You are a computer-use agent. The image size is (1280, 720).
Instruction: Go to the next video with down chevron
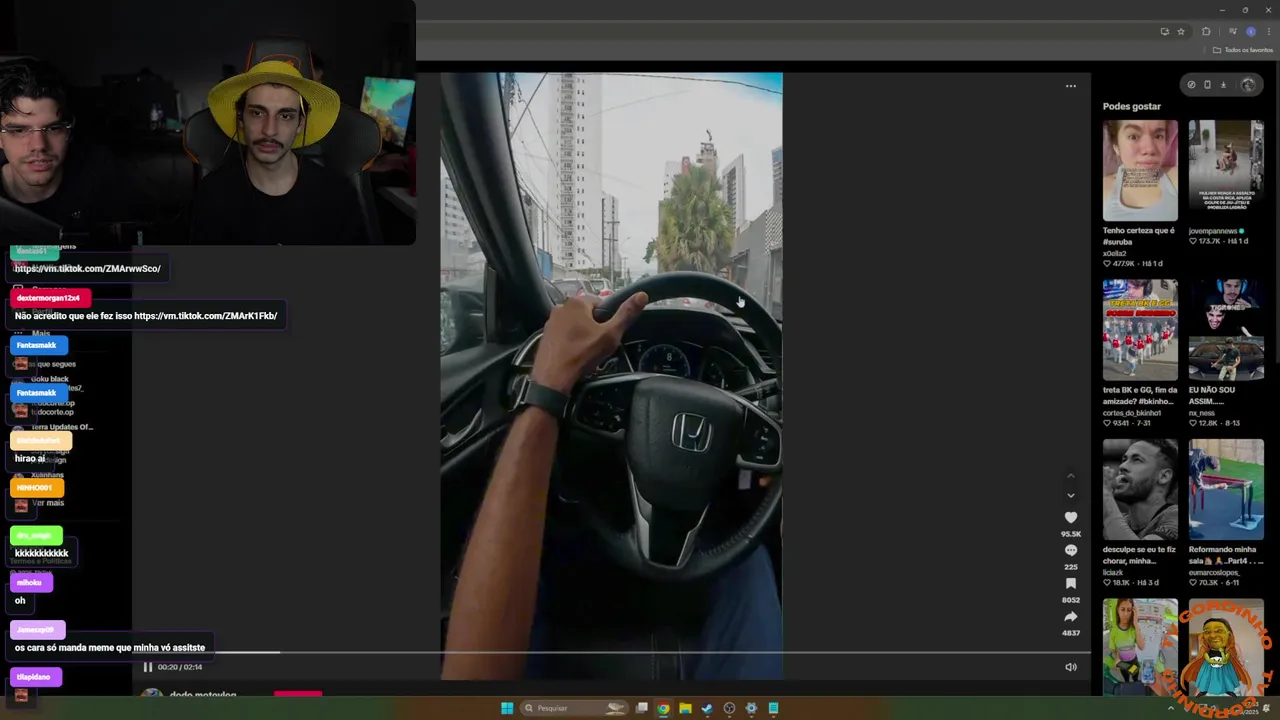1070,495
